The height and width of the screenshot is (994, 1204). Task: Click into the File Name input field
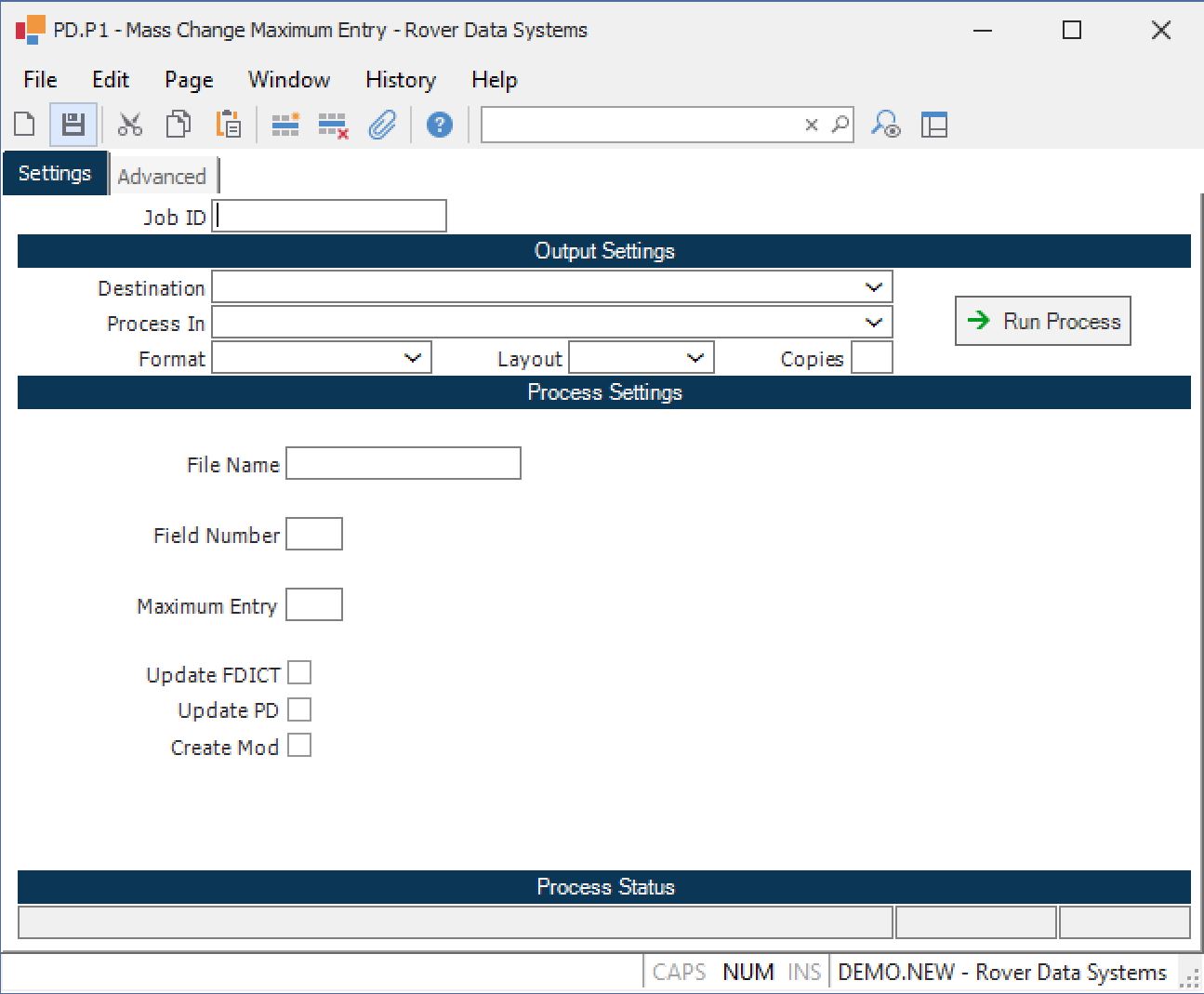tap(404, 464)
